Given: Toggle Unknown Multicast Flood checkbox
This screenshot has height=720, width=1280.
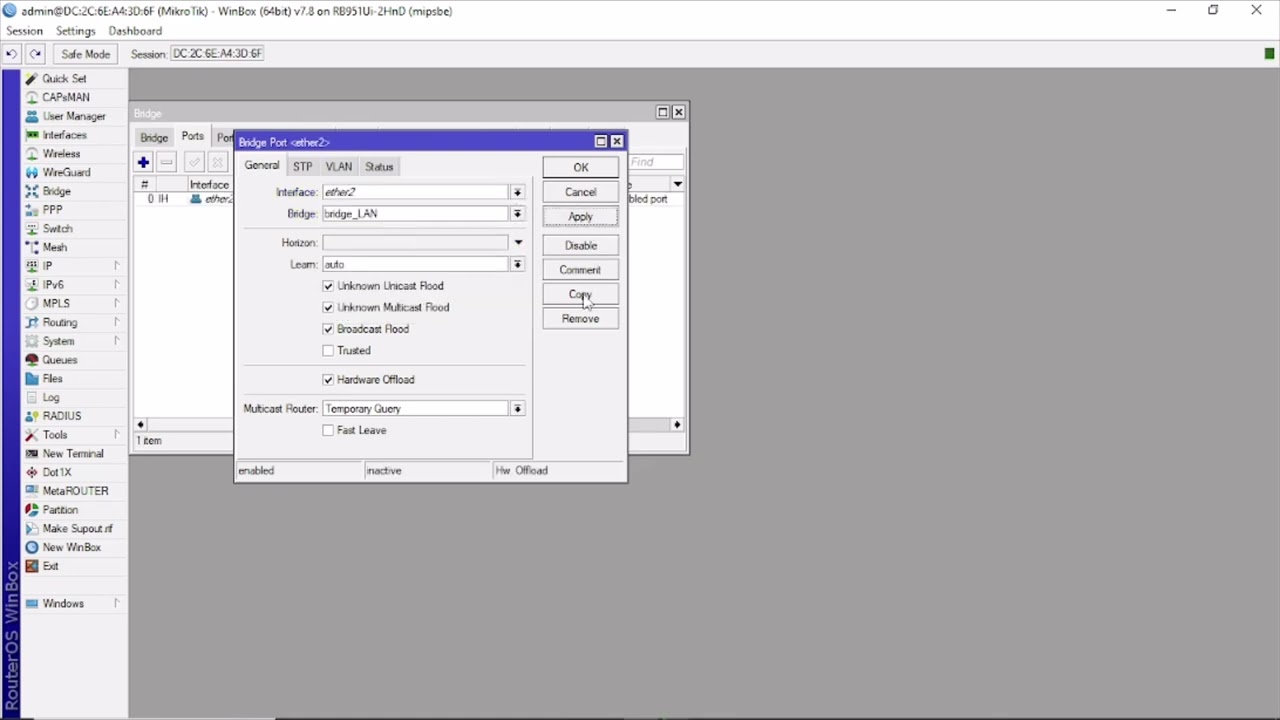Looking at the screenshot, I should (x=328, y=307).
